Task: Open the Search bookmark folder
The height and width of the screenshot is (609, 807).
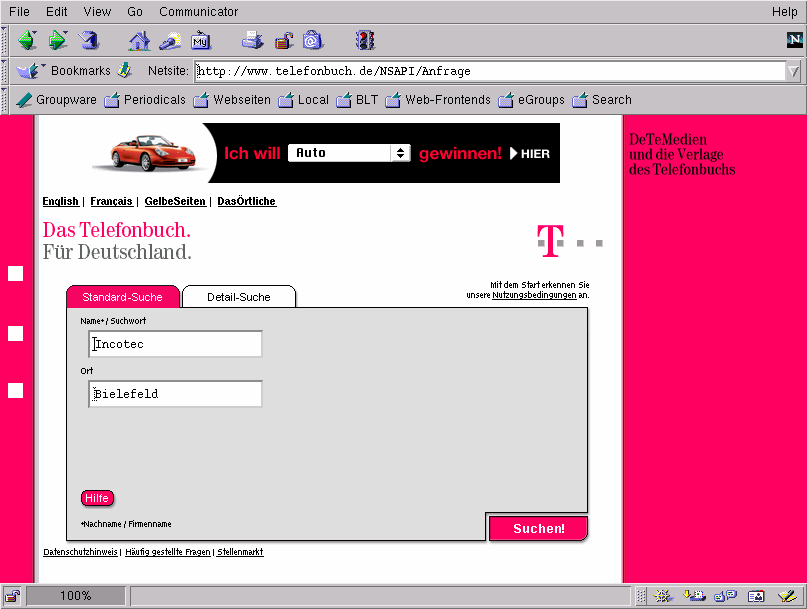Action: coord(602,100)
